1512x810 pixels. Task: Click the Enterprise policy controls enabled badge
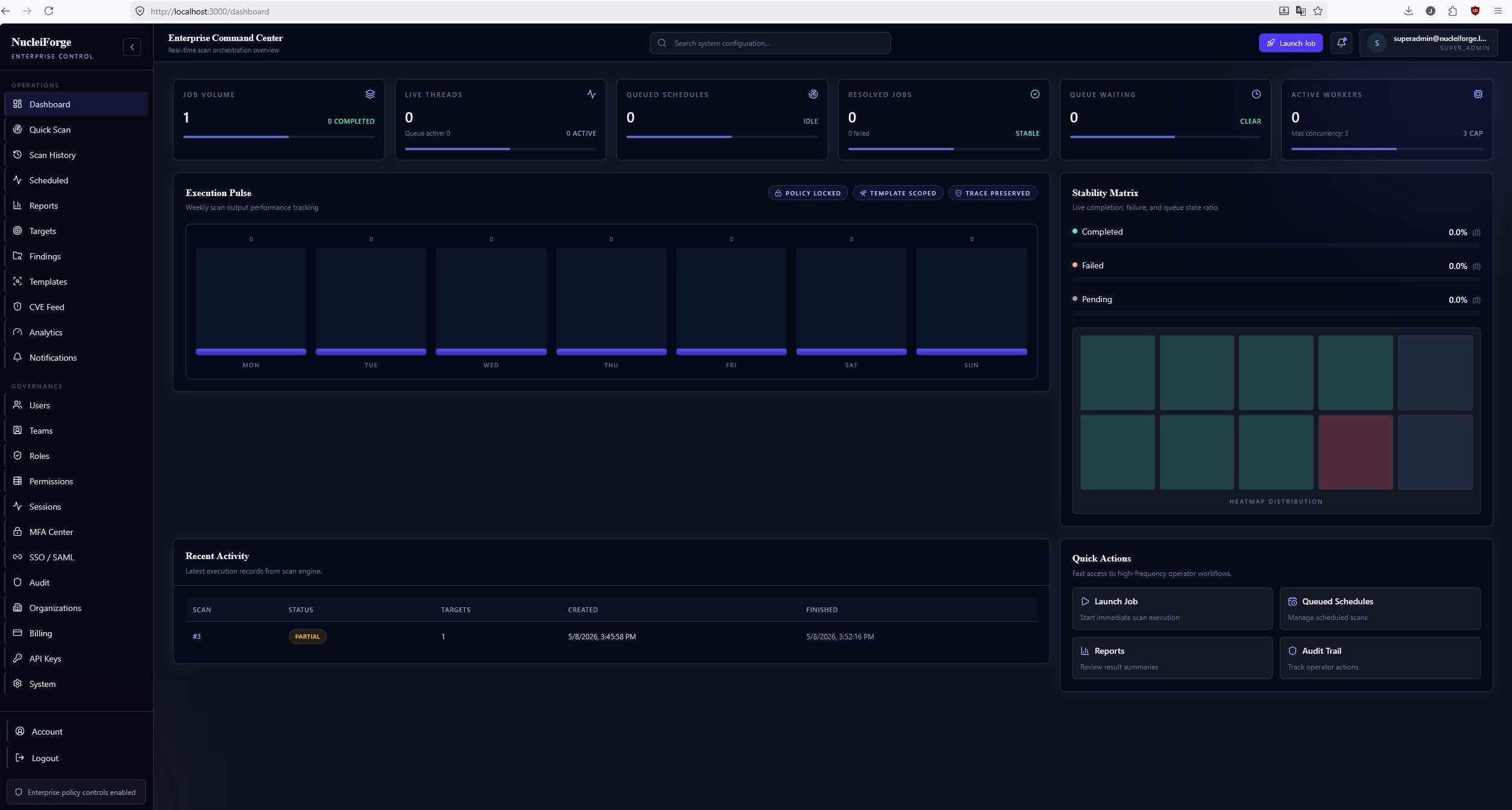pyautogui.click(x=76, y=792)
